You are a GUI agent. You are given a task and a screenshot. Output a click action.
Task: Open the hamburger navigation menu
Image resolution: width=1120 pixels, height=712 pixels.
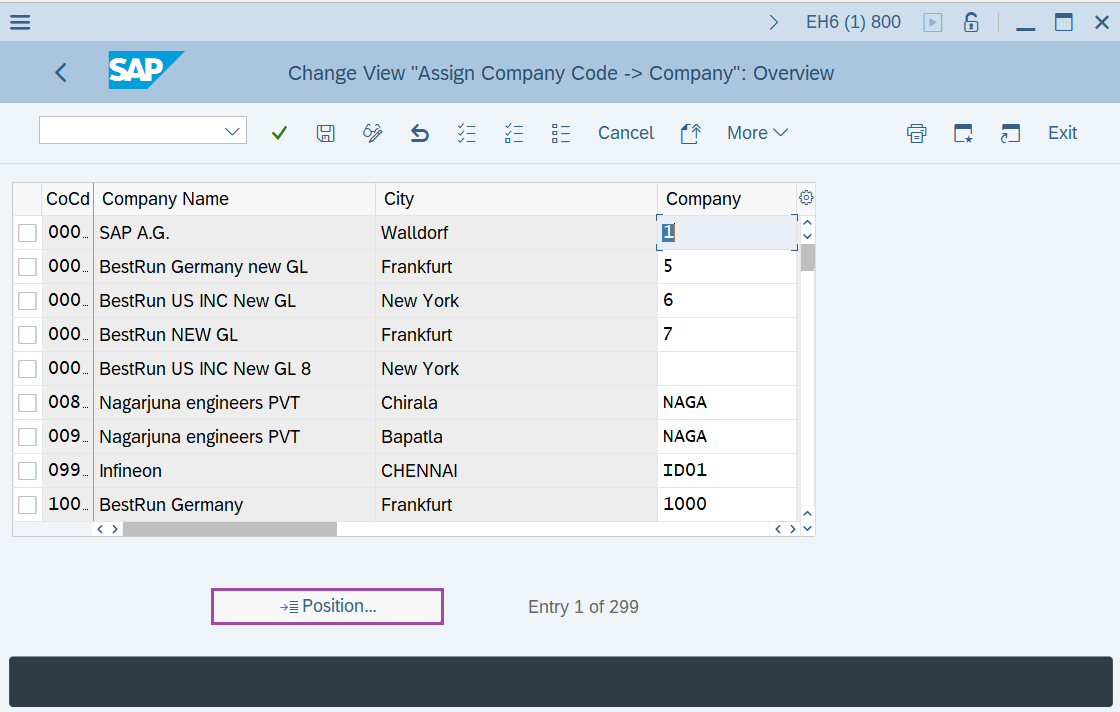20,21
